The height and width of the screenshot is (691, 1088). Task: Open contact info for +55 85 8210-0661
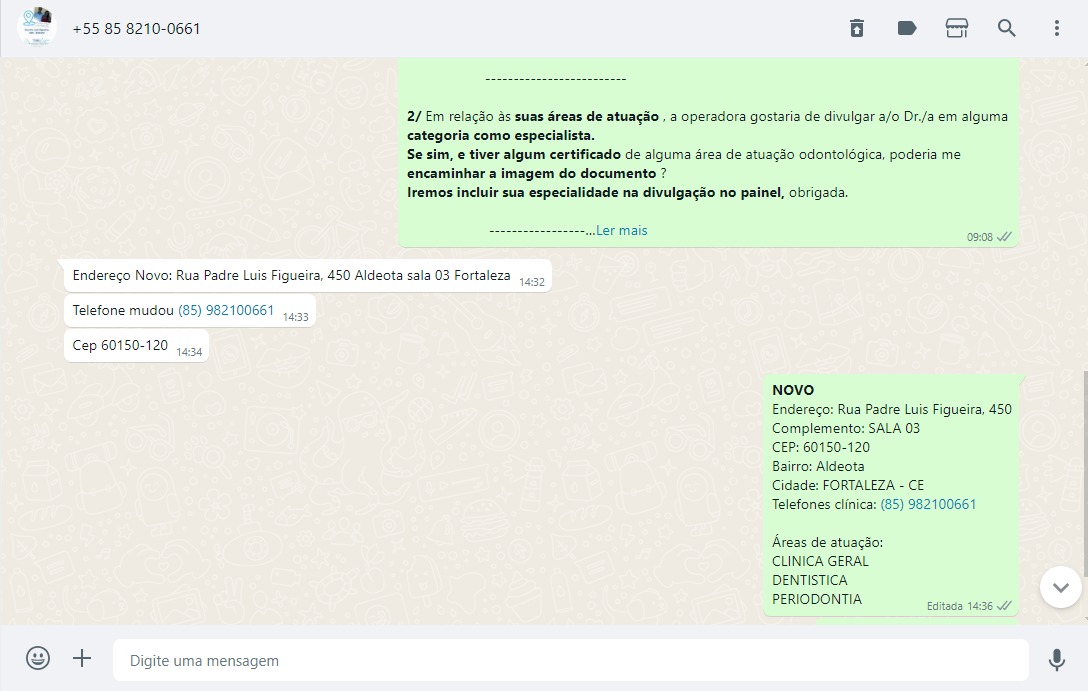click(137, 28)
